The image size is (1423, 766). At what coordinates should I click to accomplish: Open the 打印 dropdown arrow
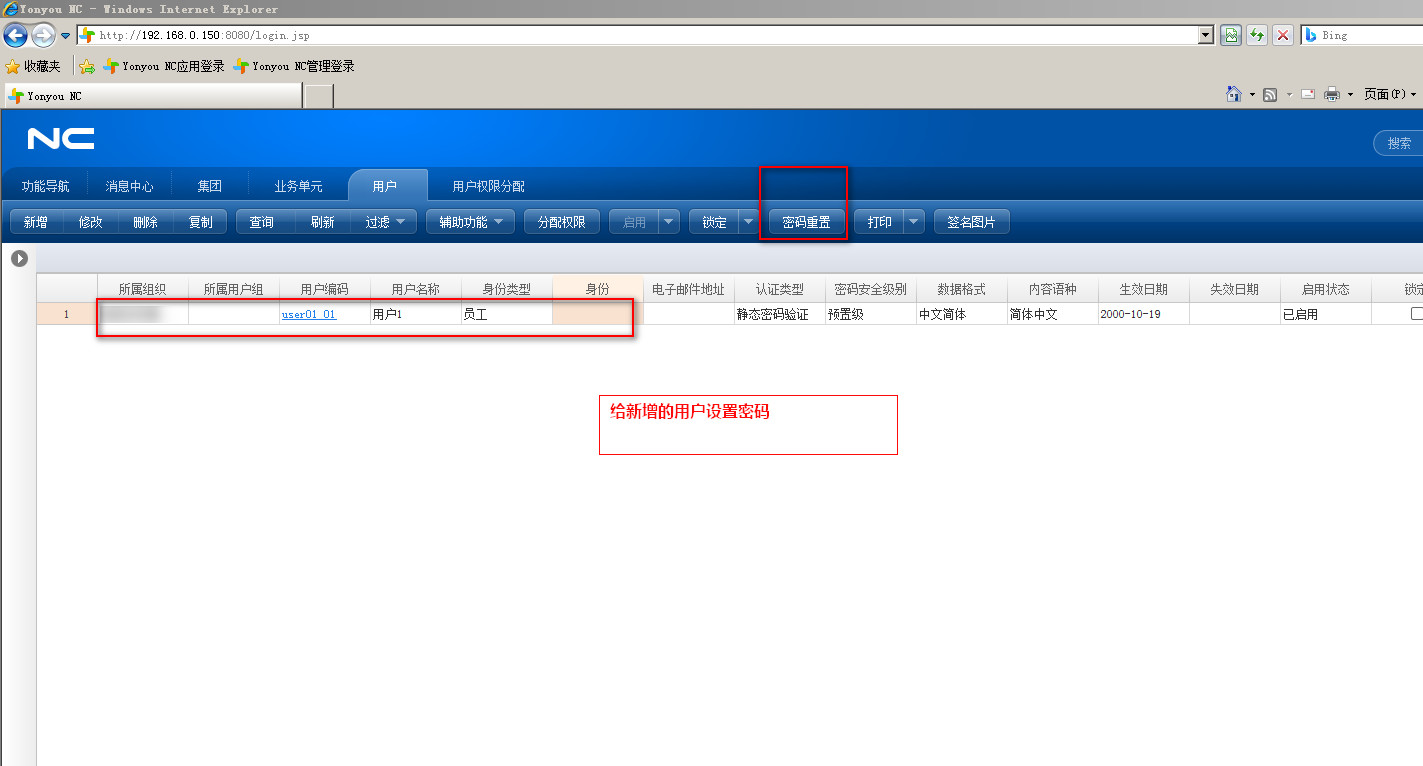pyautogui.click(x=914, y=222)
